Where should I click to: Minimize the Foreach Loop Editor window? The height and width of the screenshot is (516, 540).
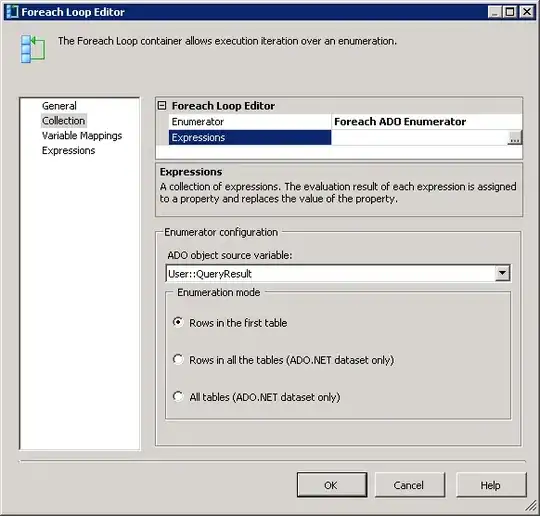(x=495, y=12)
